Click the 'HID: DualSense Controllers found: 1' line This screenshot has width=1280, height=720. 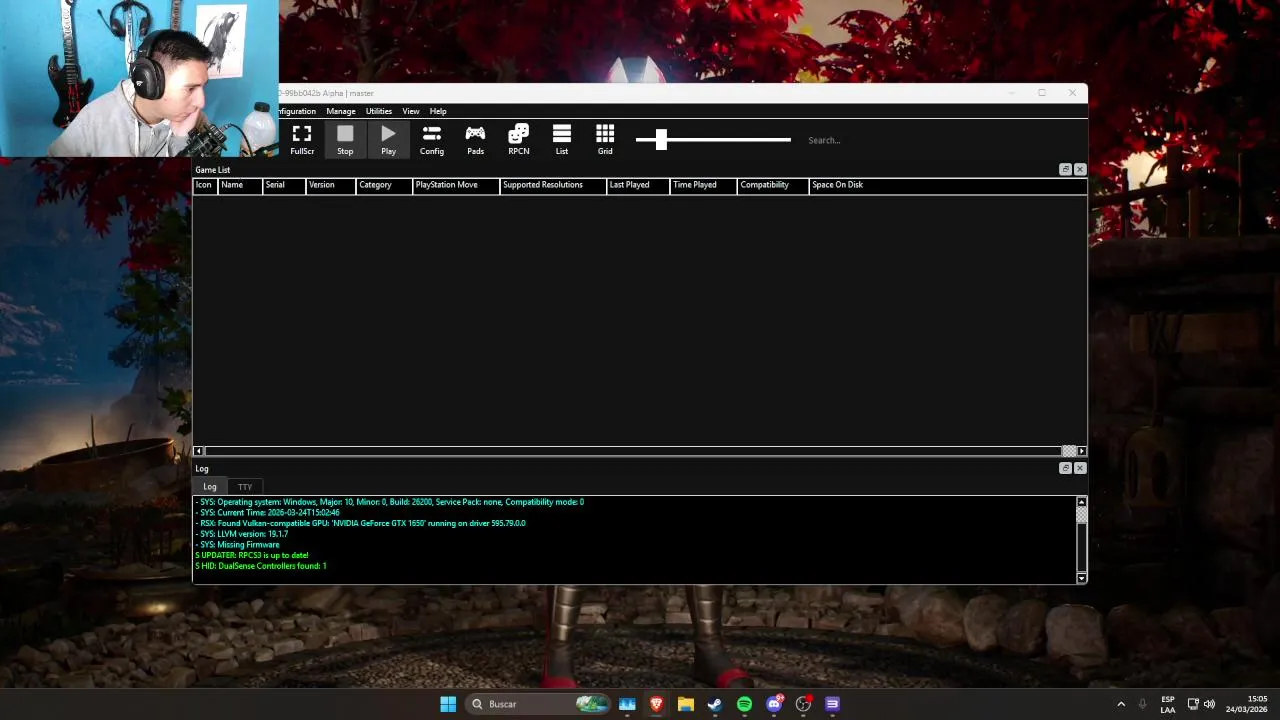[x=261, y=566]
